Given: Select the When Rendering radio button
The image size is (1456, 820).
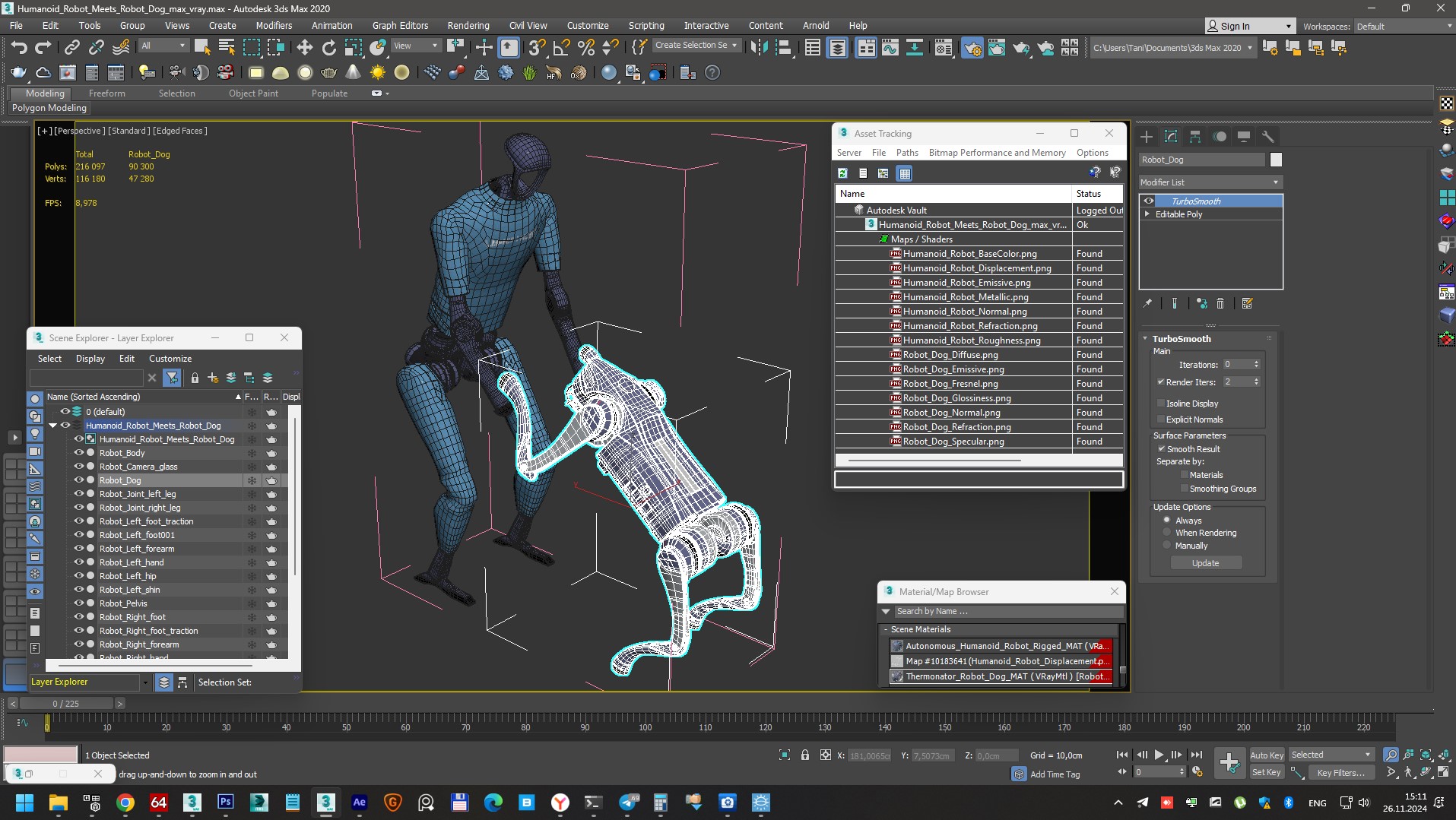Looking at the screenshot, I should click(1167, 533).
